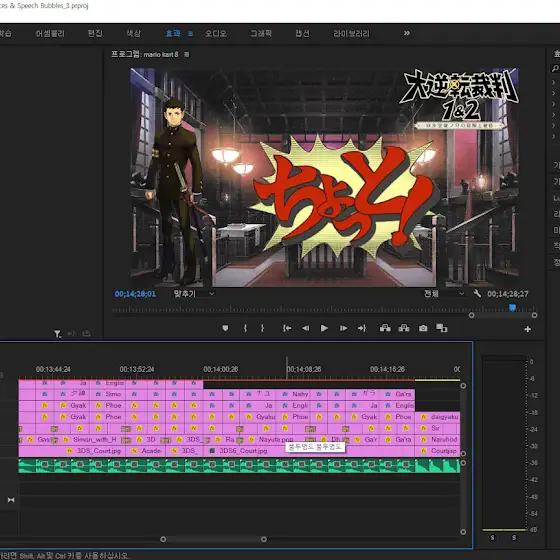Click bottom handle of audio tracks scrollbar
560x560 pixels.
point(463,532)
